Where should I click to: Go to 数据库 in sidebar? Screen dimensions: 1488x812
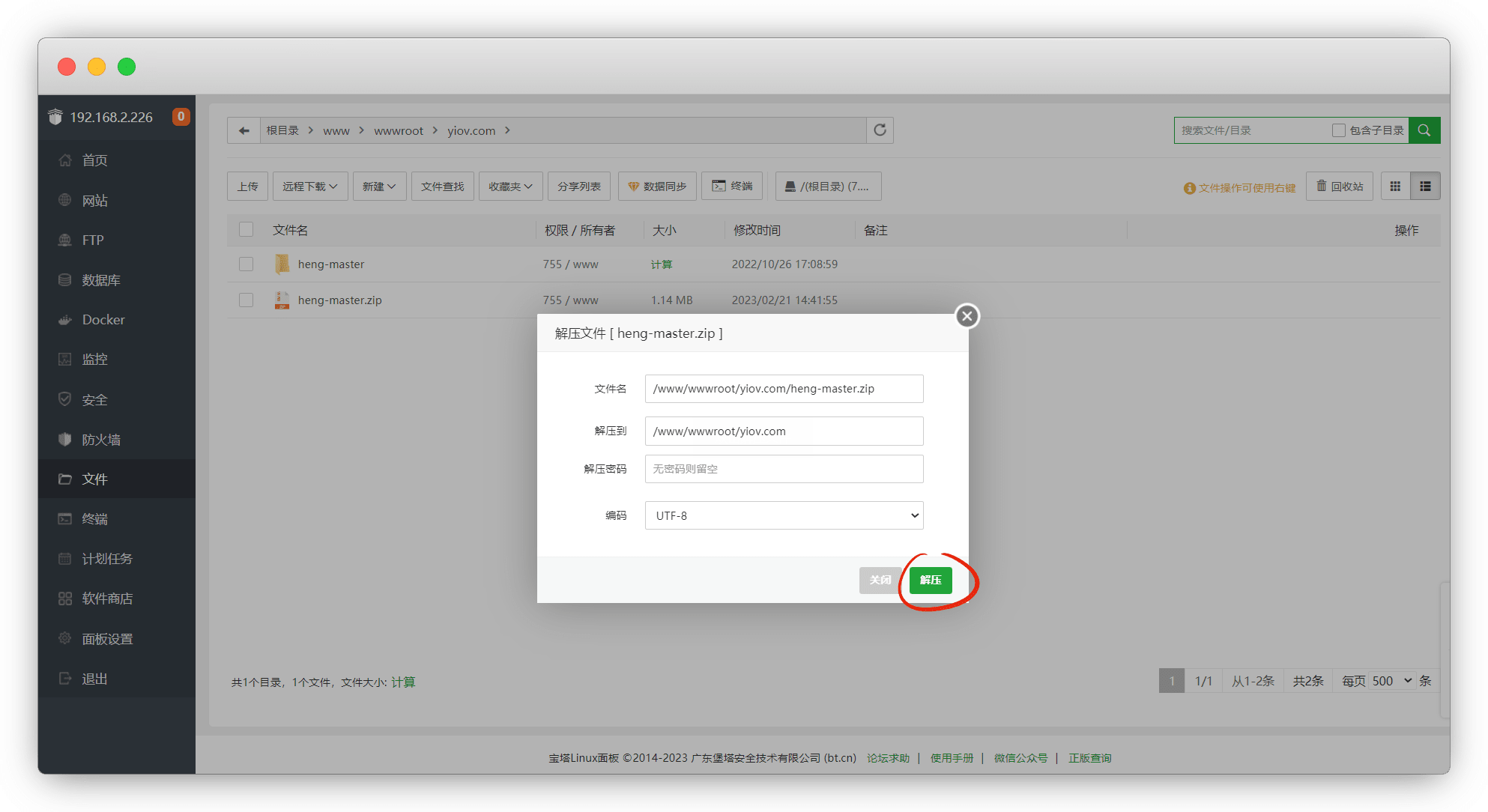100,280
